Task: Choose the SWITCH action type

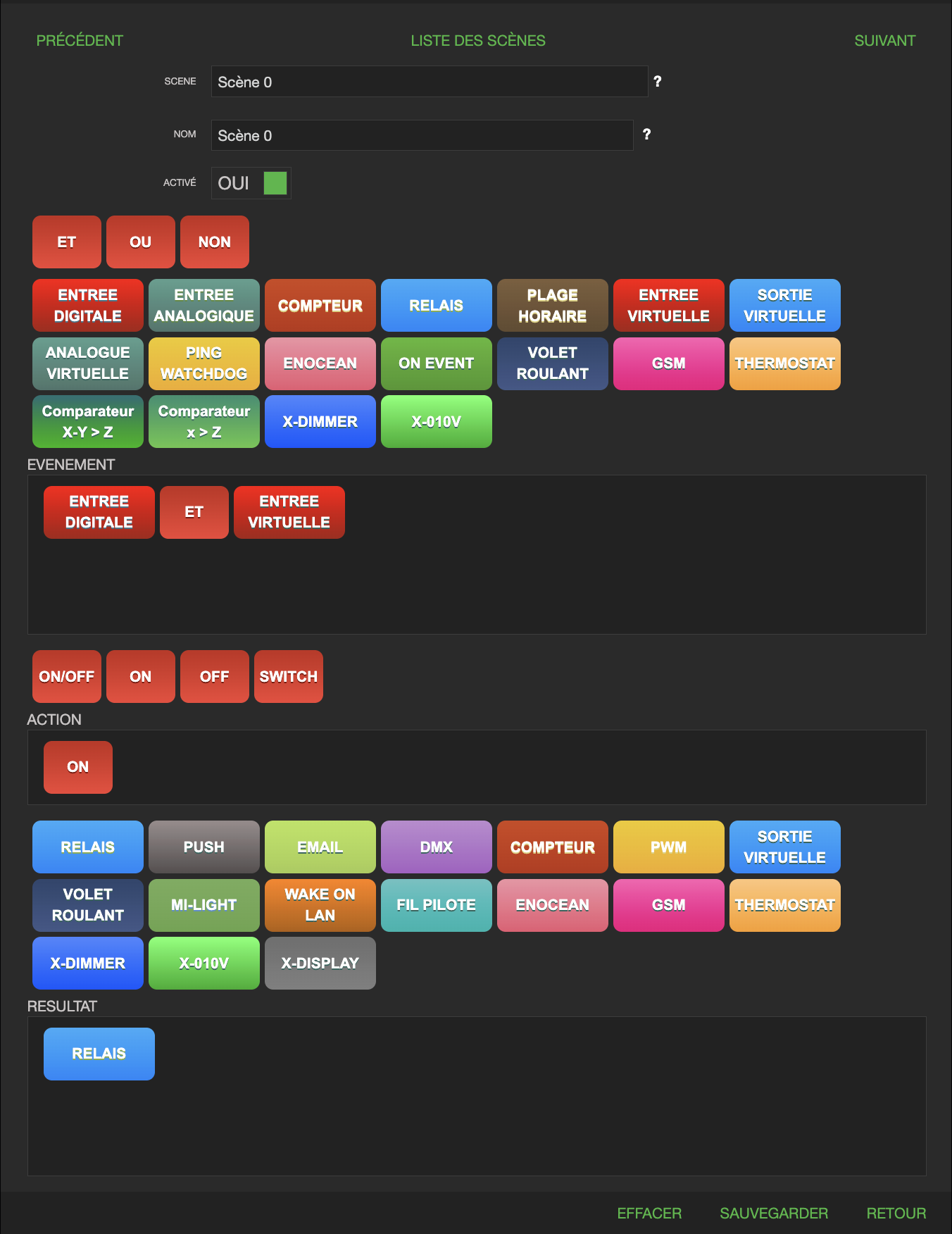Action: 288,677
